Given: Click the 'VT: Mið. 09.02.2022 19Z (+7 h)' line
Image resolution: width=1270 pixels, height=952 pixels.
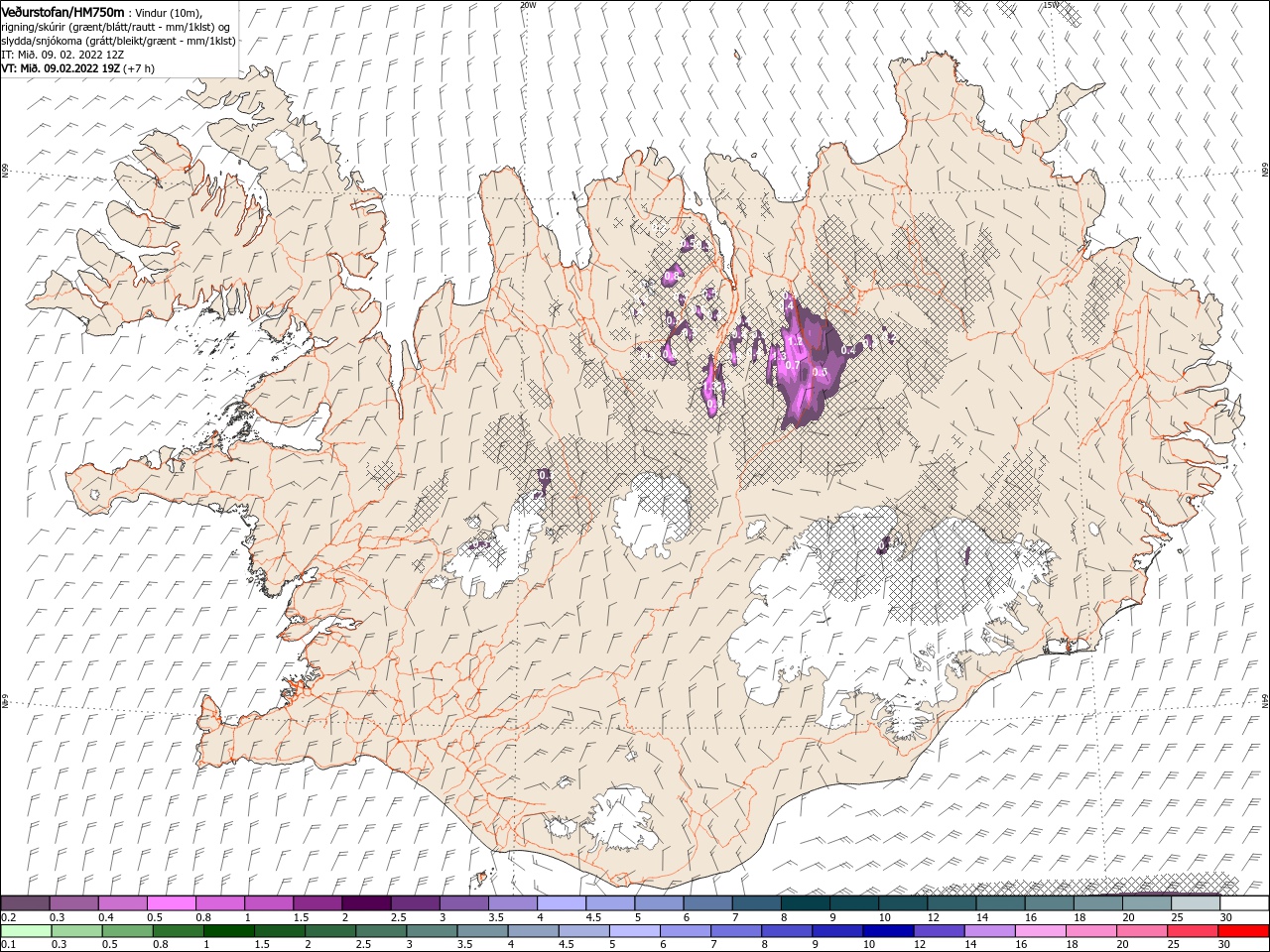Looking at the screenshot, I should click(77, 68).
